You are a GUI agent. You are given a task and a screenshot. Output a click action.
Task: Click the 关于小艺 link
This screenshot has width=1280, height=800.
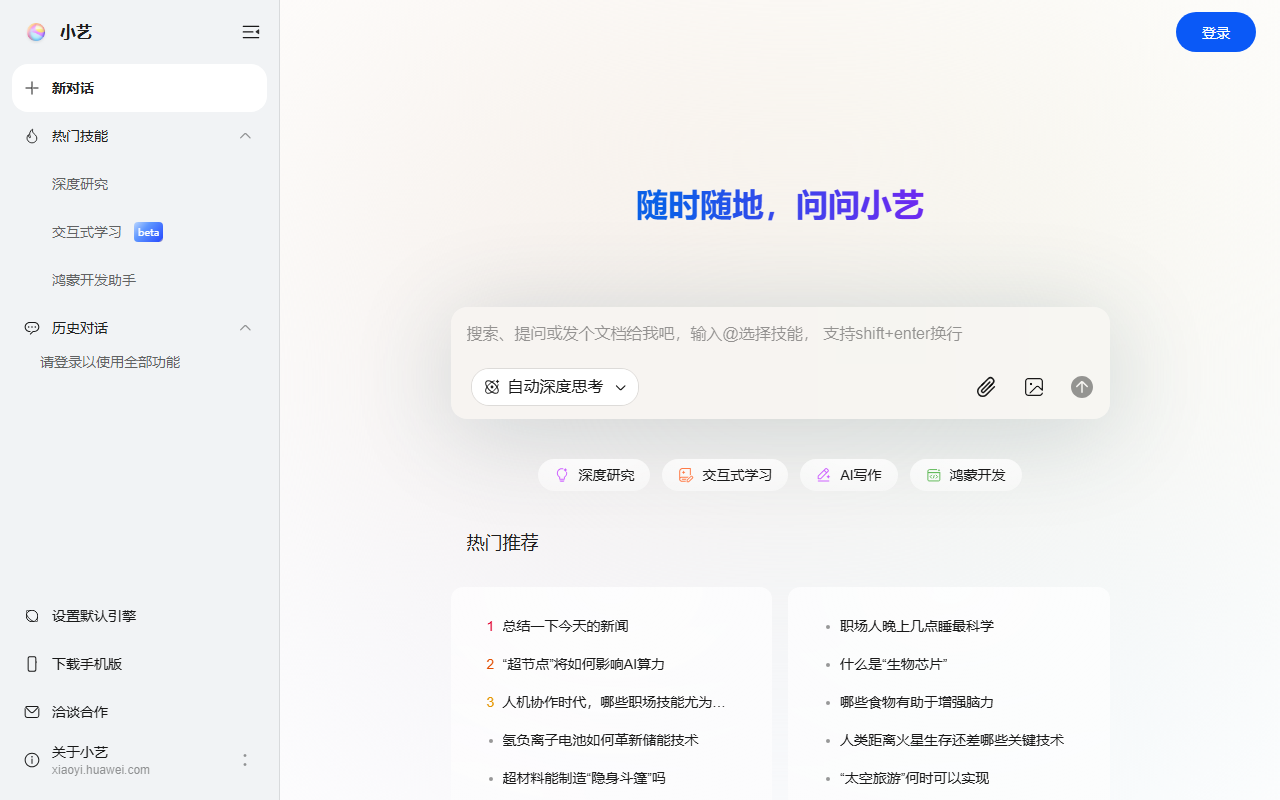80,752
